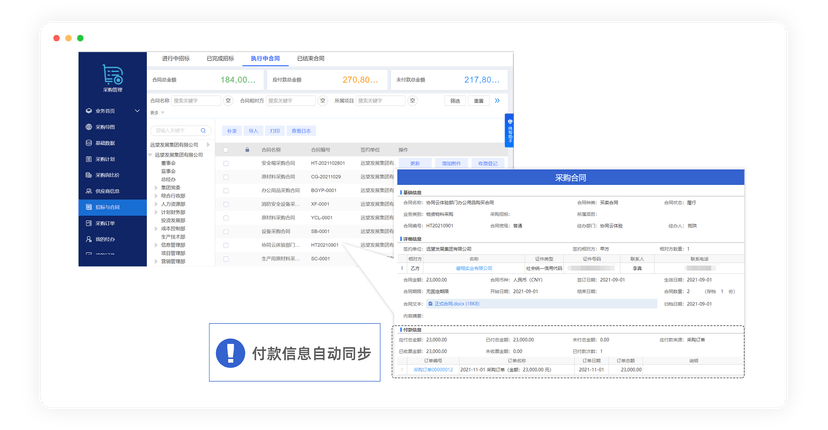Click the 增加附件 action button
This screenshot has height=430, width=828.
[x=451, y=162]
